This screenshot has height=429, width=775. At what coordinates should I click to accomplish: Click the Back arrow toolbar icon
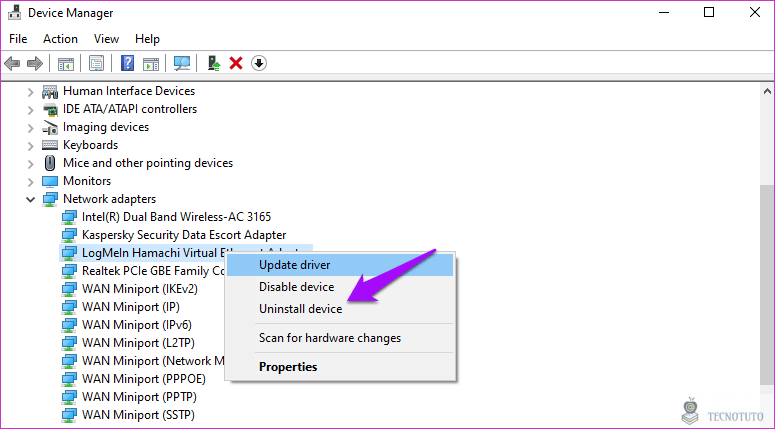(12, 63)
